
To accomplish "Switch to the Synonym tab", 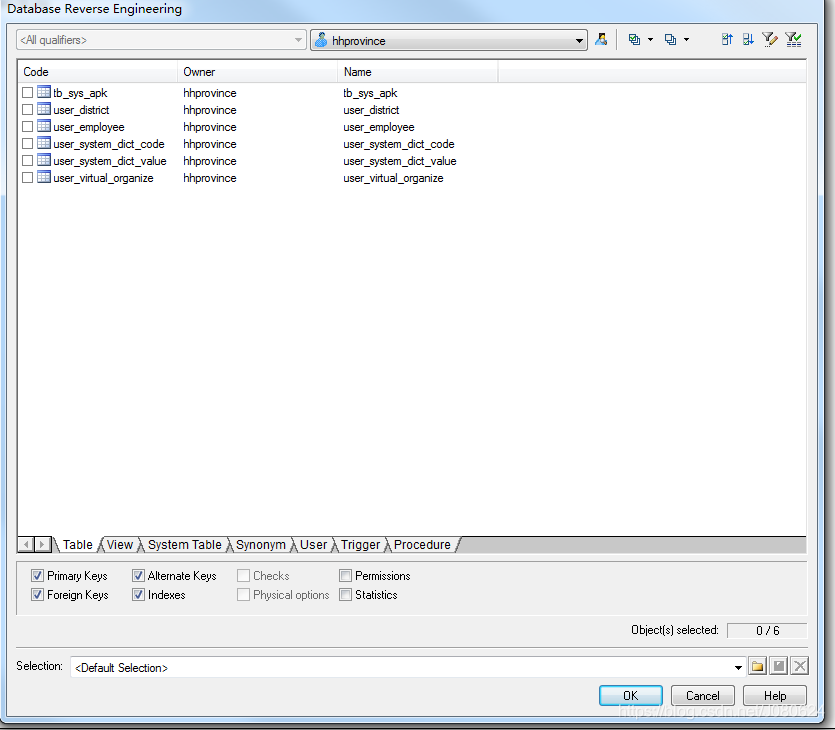I will (x=260, y=545).
